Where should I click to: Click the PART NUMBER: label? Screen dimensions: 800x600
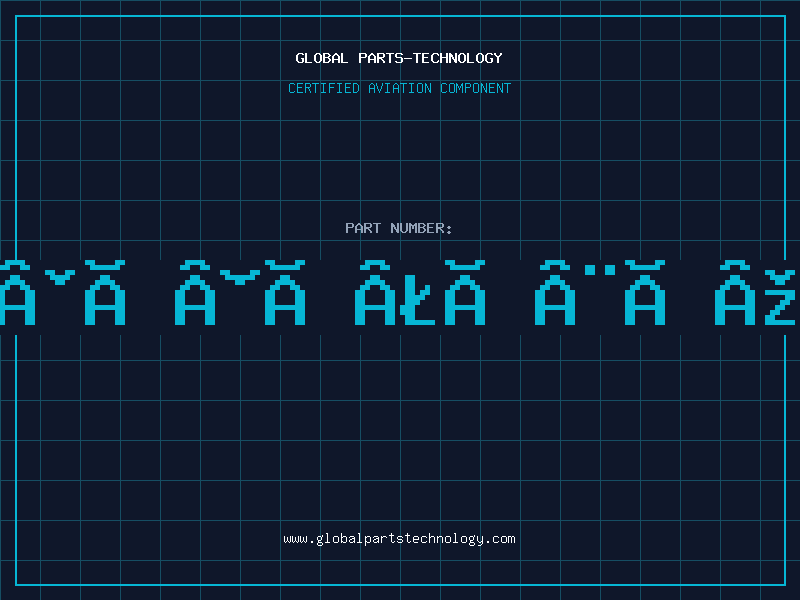coord(399,228)
